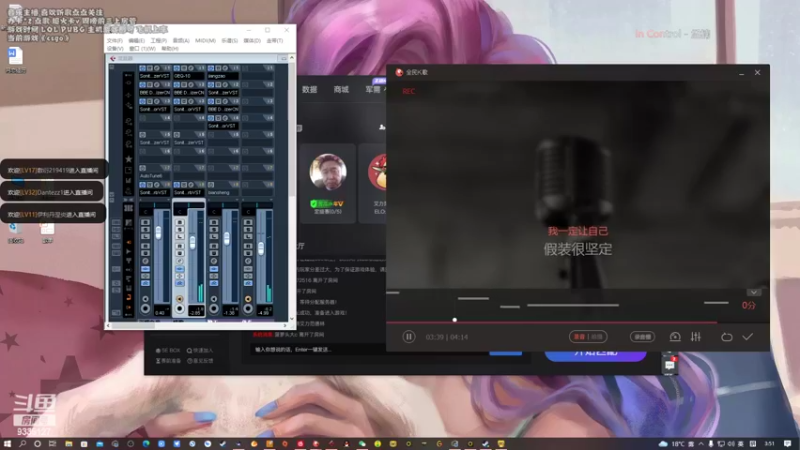Adjust the fourth channel volume fader
The width and height of the screenshot is (800, 450).
261,248
